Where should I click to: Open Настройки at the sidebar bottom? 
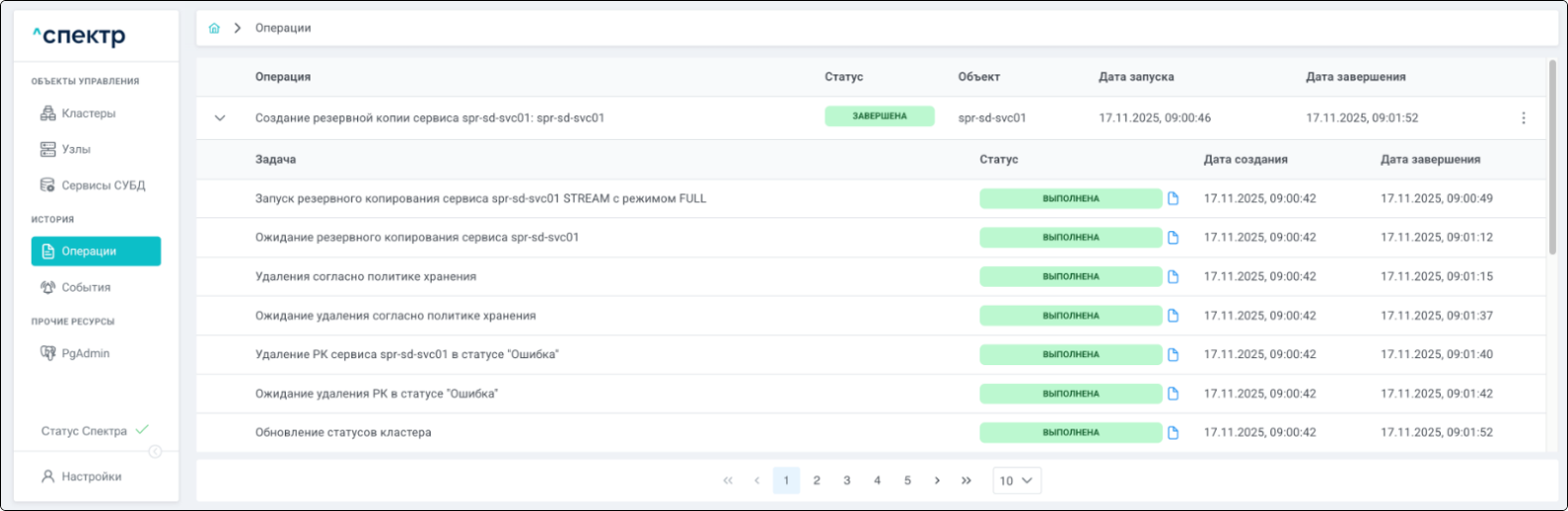coord(91,477)
